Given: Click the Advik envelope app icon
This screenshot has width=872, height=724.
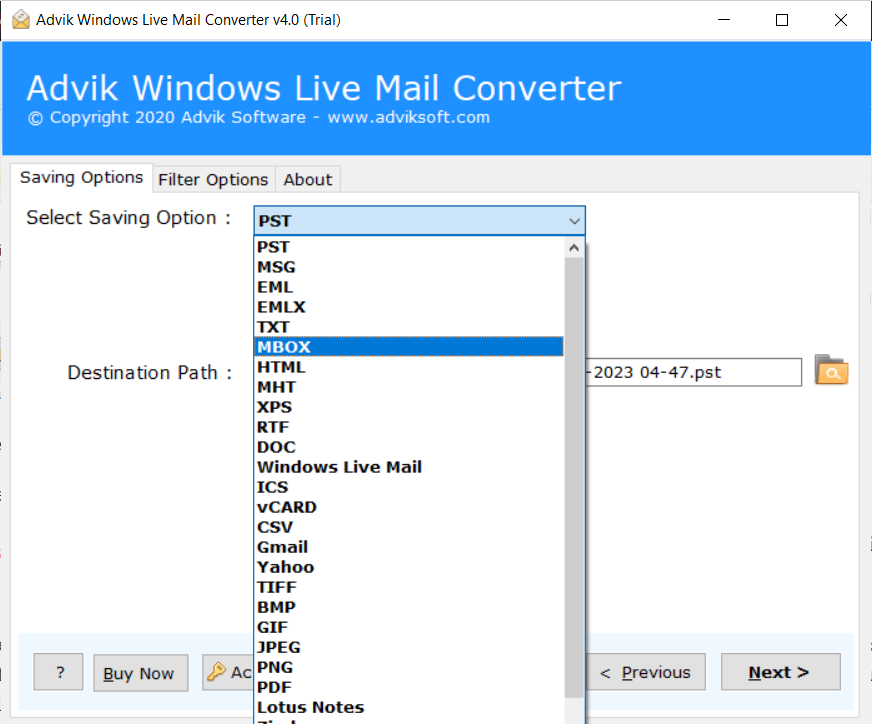Looking at the screenshot, I should pyautogui.click(x=21, y=20).
